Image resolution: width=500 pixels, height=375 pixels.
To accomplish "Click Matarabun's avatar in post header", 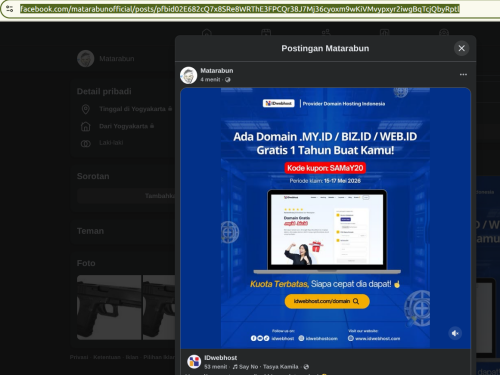I will click(188, 75).
